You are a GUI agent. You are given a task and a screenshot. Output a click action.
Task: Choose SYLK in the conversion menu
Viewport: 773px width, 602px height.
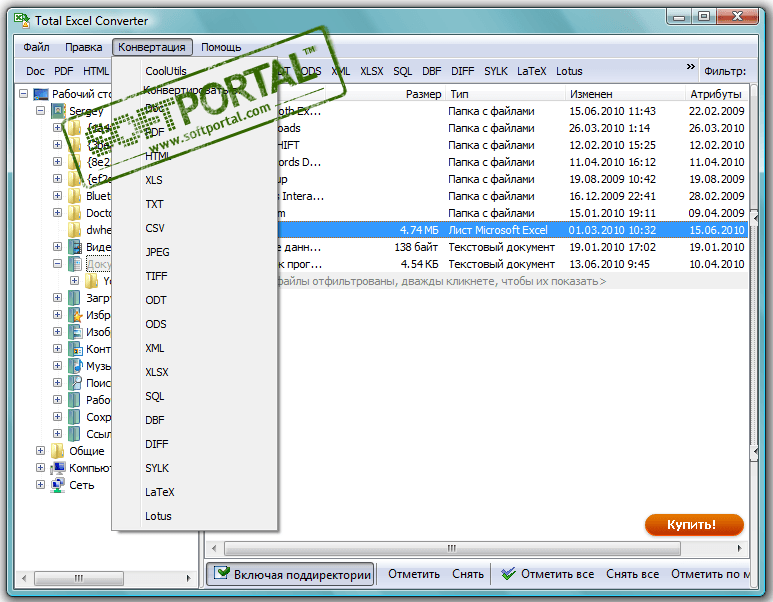click(x=157, y=468)
